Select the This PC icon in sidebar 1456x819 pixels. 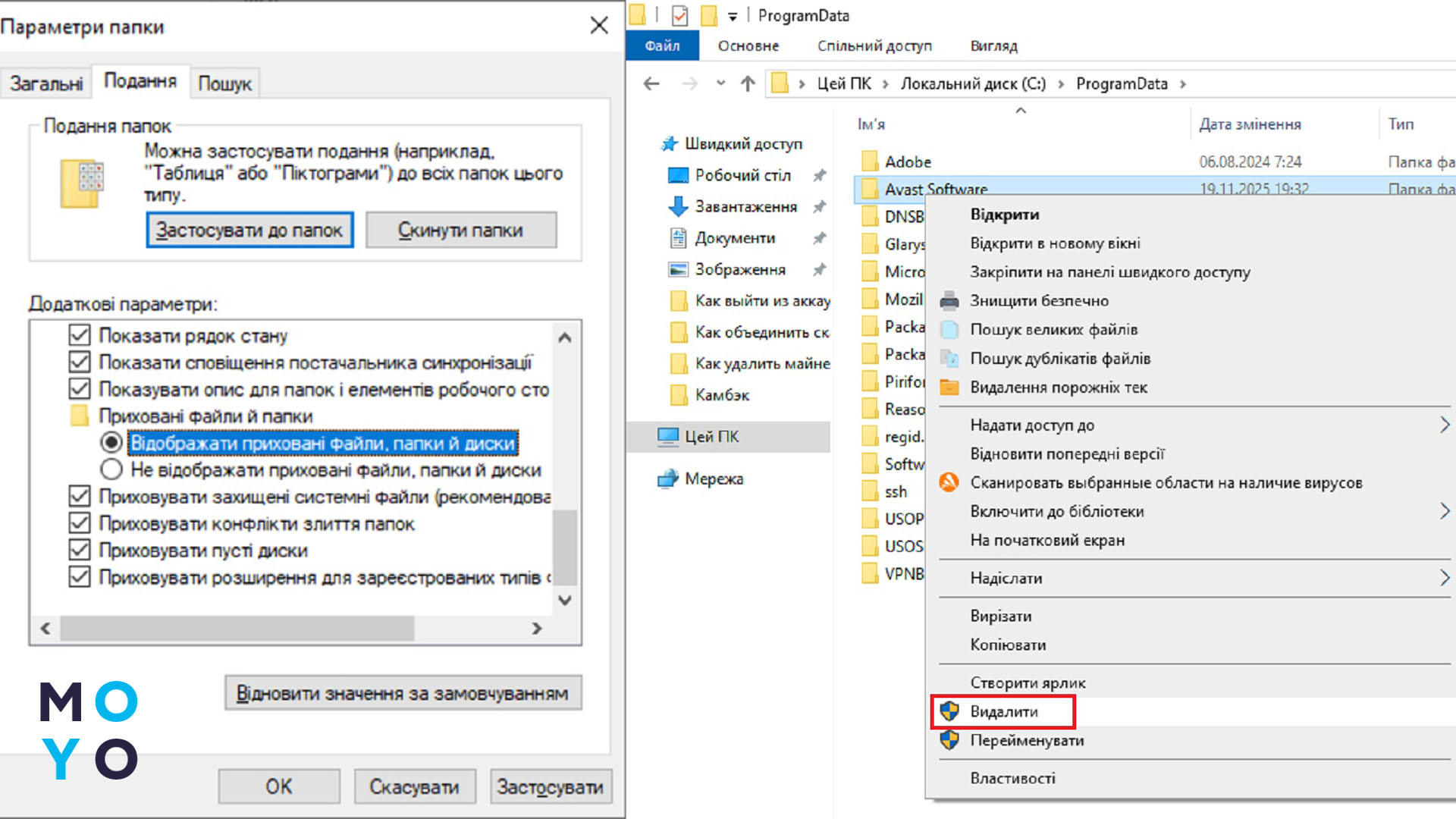[668, 436]
